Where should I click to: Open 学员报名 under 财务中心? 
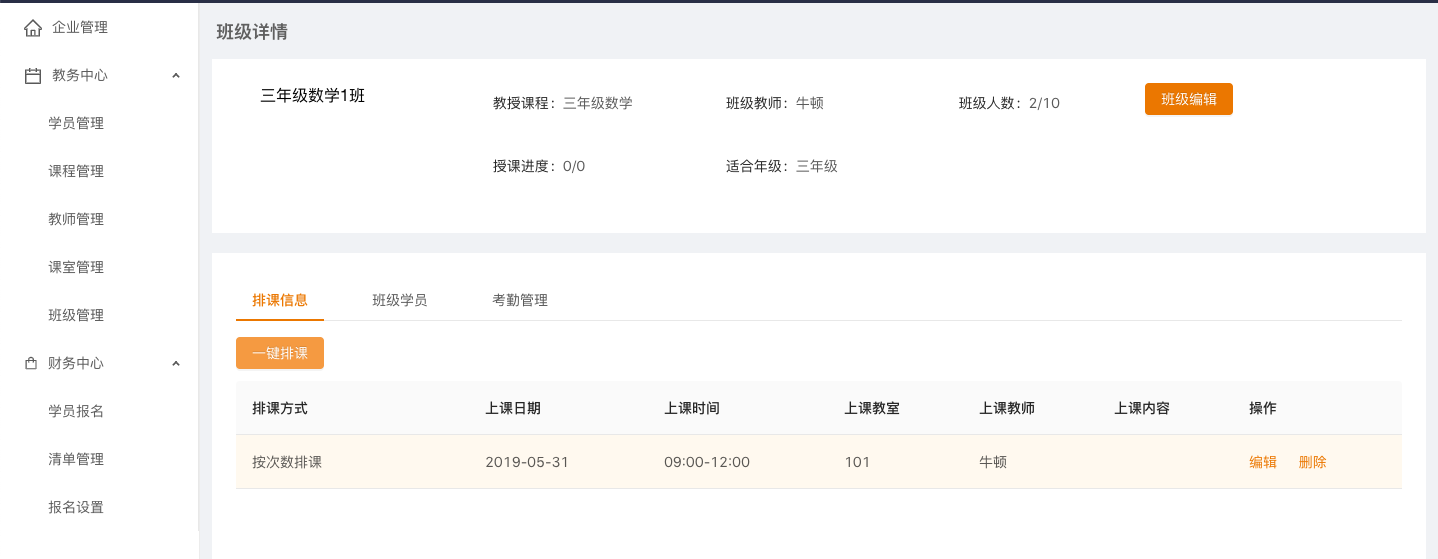pos(76,412)
